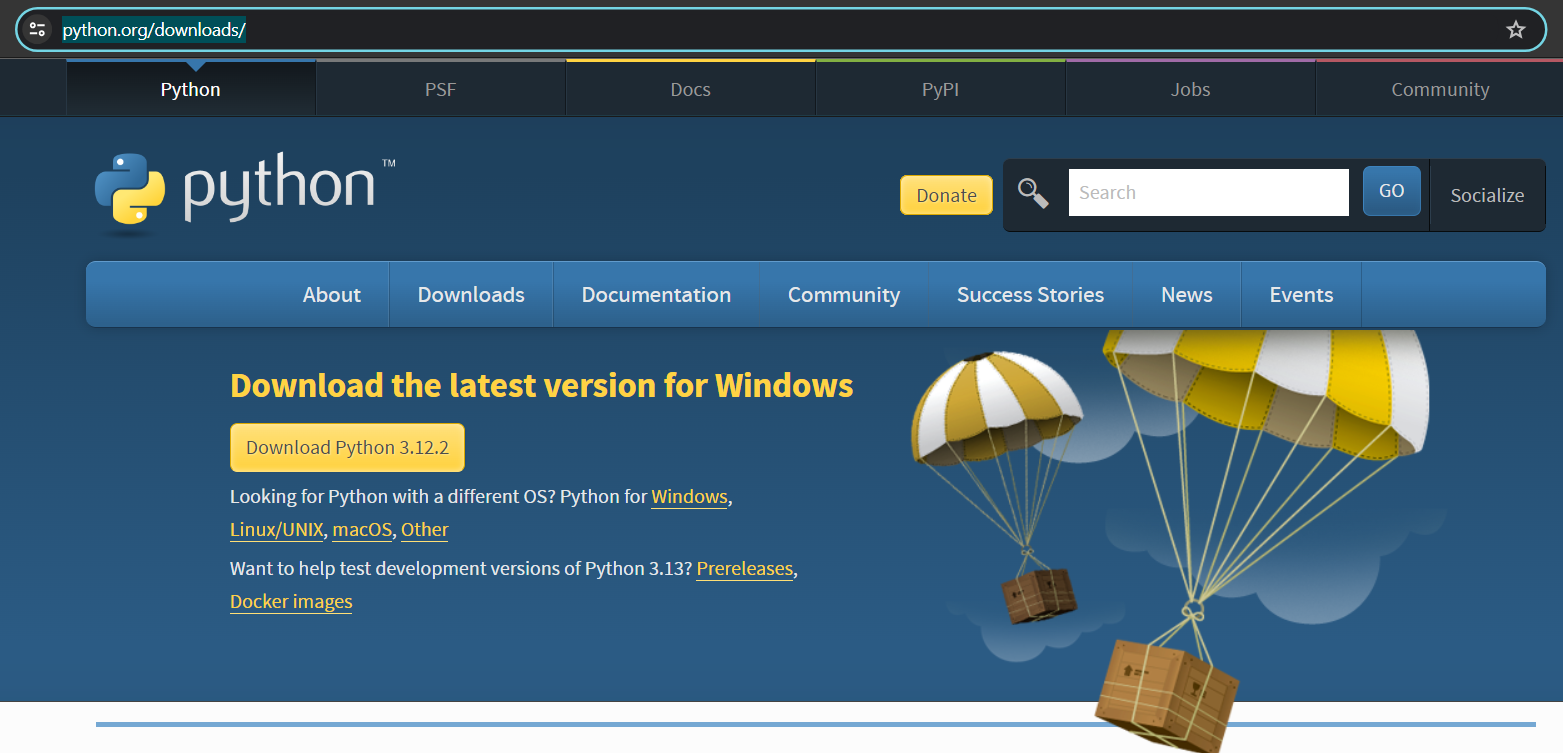
Task: Open the Jobs top tab
Action: coord(1191,89)
